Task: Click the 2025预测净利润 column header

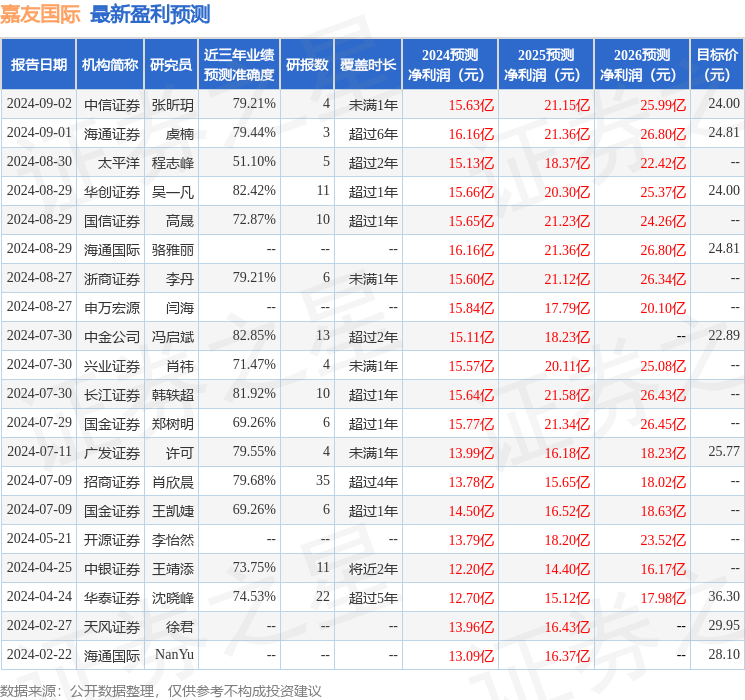Action: point(546,64)
